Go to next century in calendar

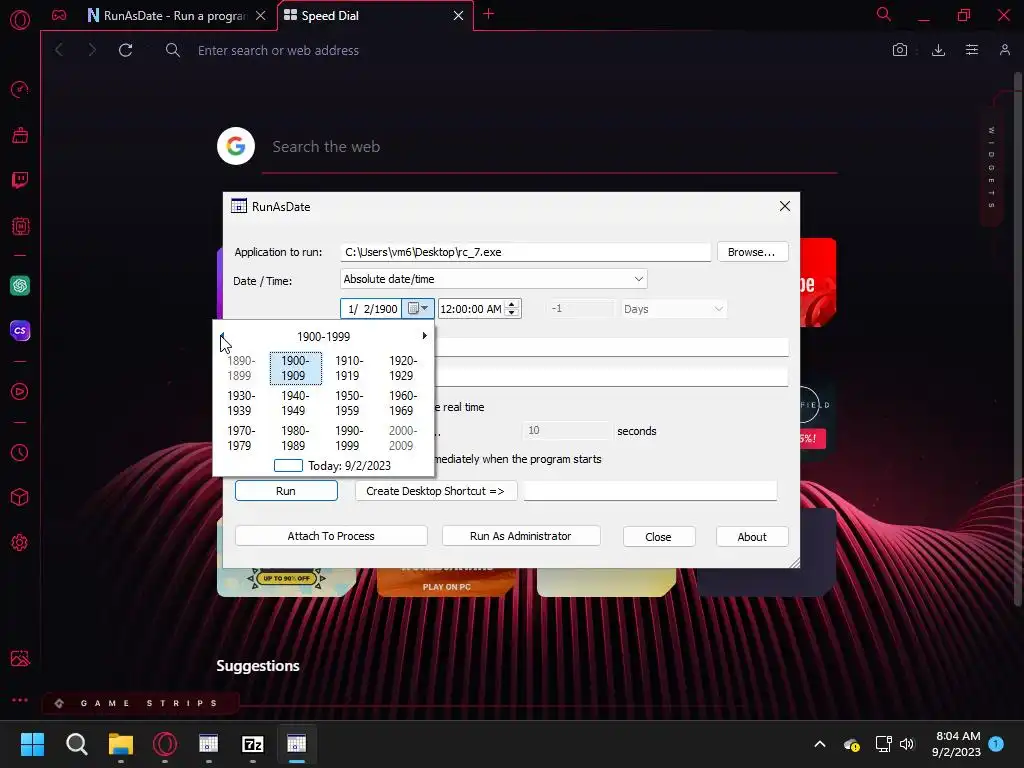pyautogui.click(x=424, y=336)
